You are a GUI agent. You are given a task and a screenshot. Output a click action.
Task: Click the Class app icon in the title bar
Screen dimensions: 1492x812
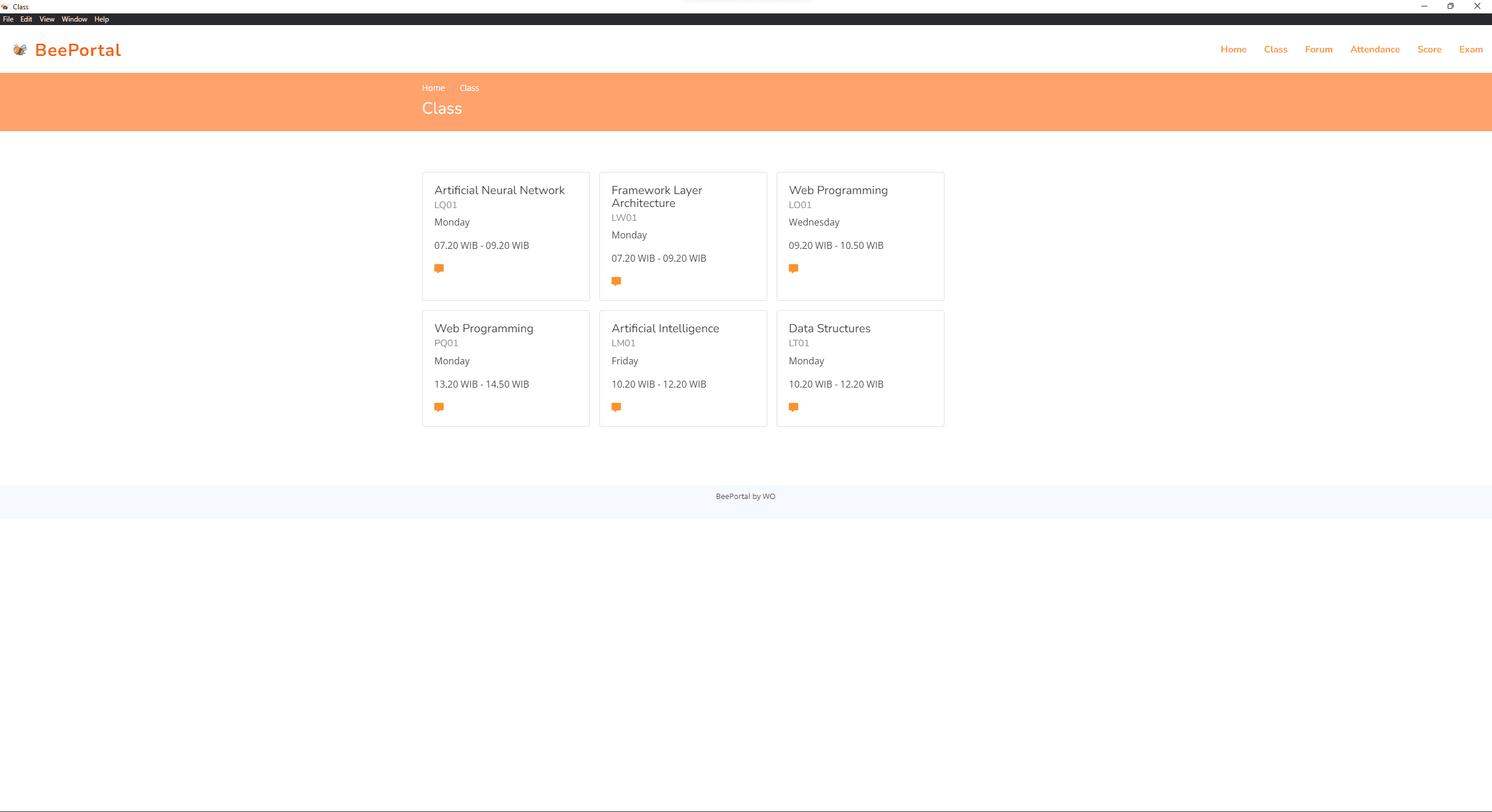point(5,6)
